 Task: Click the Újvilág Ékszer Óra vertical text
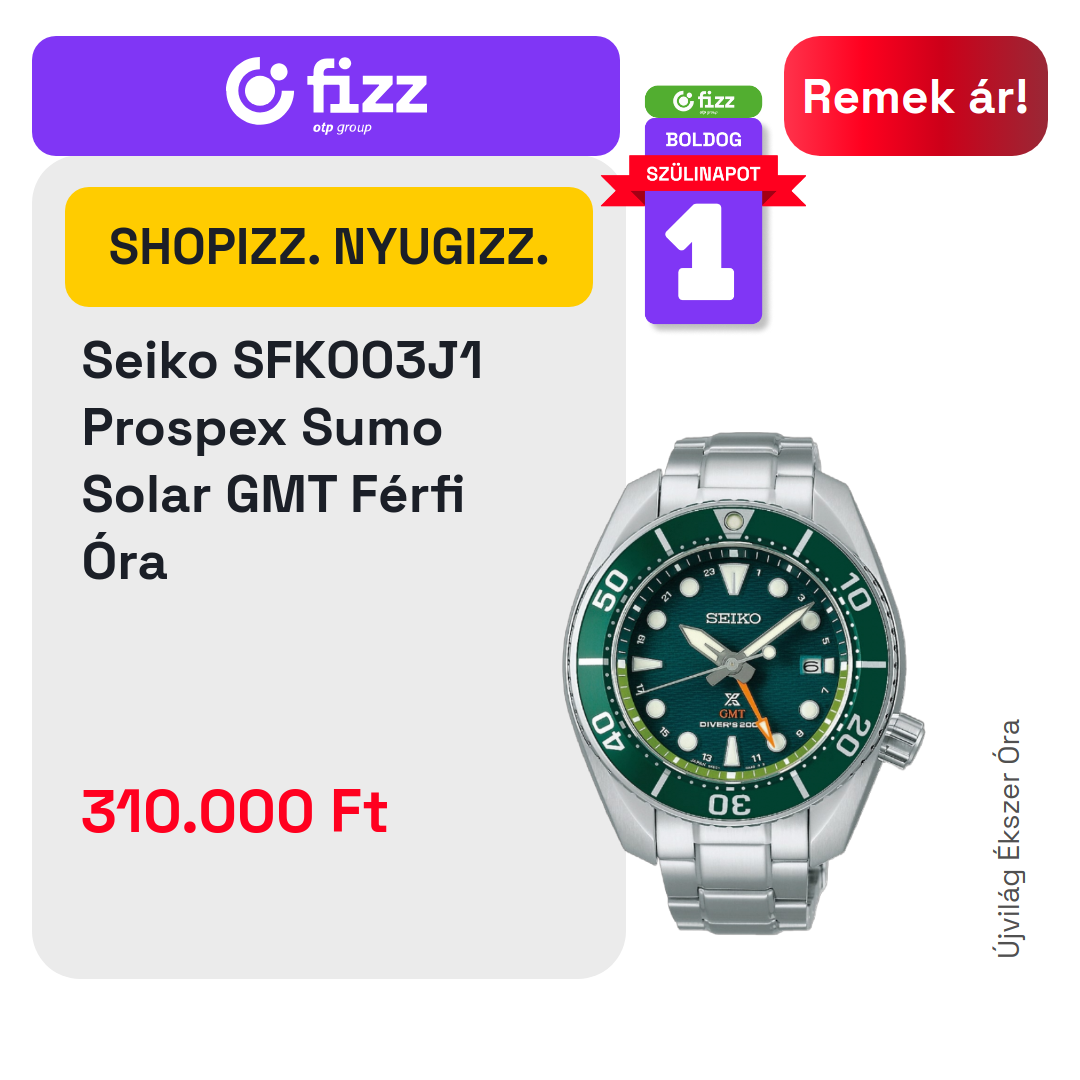click(x=1008, y=838)
